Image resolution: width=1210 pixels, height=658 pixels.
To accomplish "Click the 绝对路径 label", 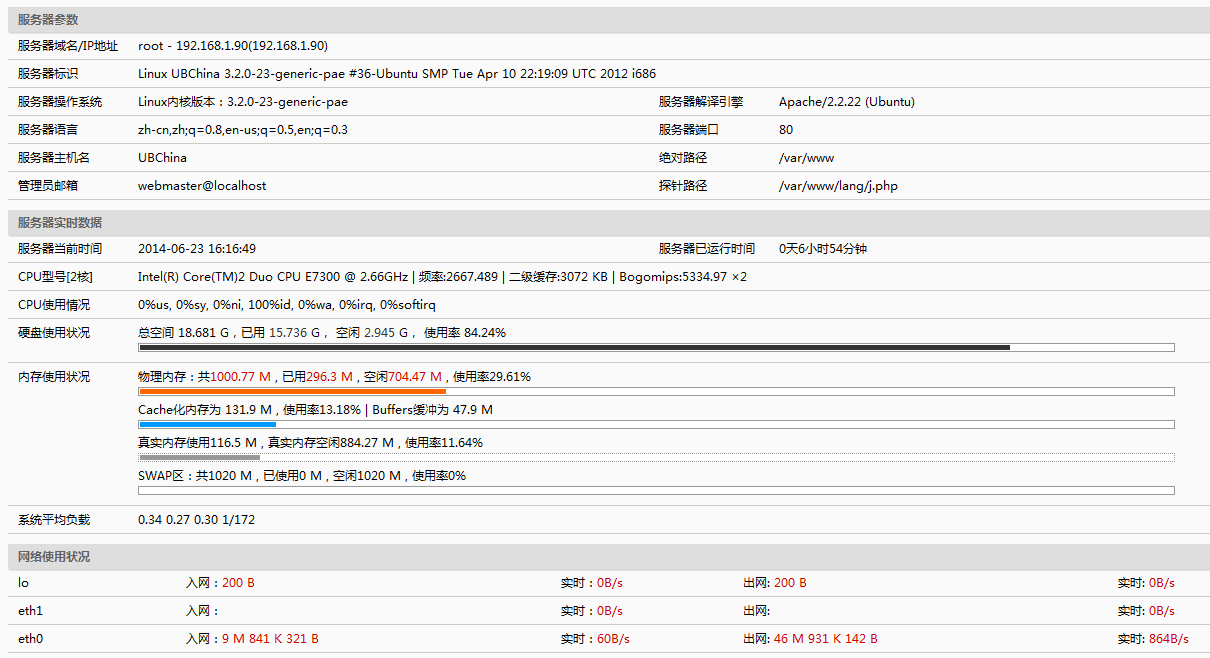I will [x=683, y=158].
